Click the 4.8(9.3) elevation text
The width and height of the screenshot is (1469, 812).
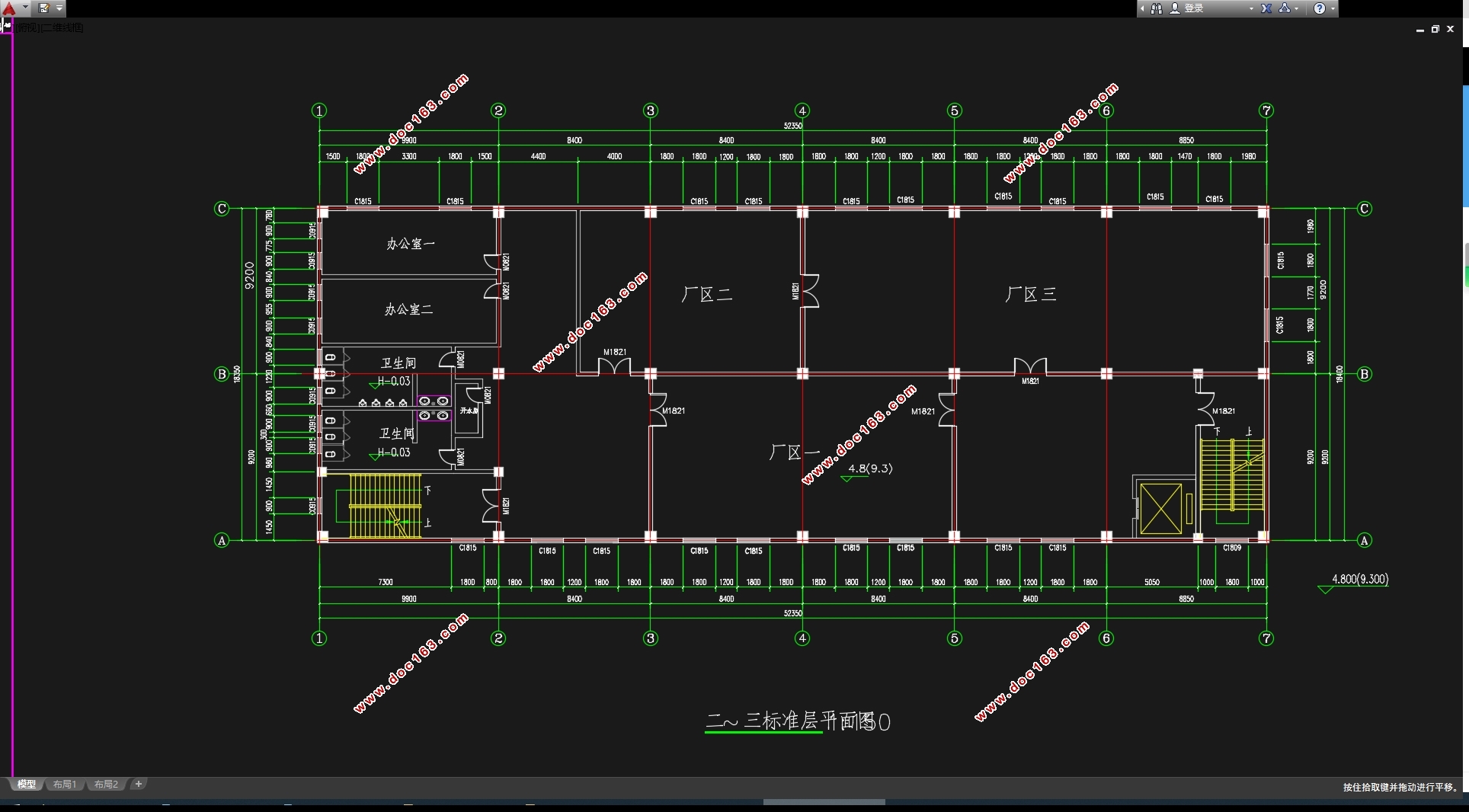pos(870,468)
